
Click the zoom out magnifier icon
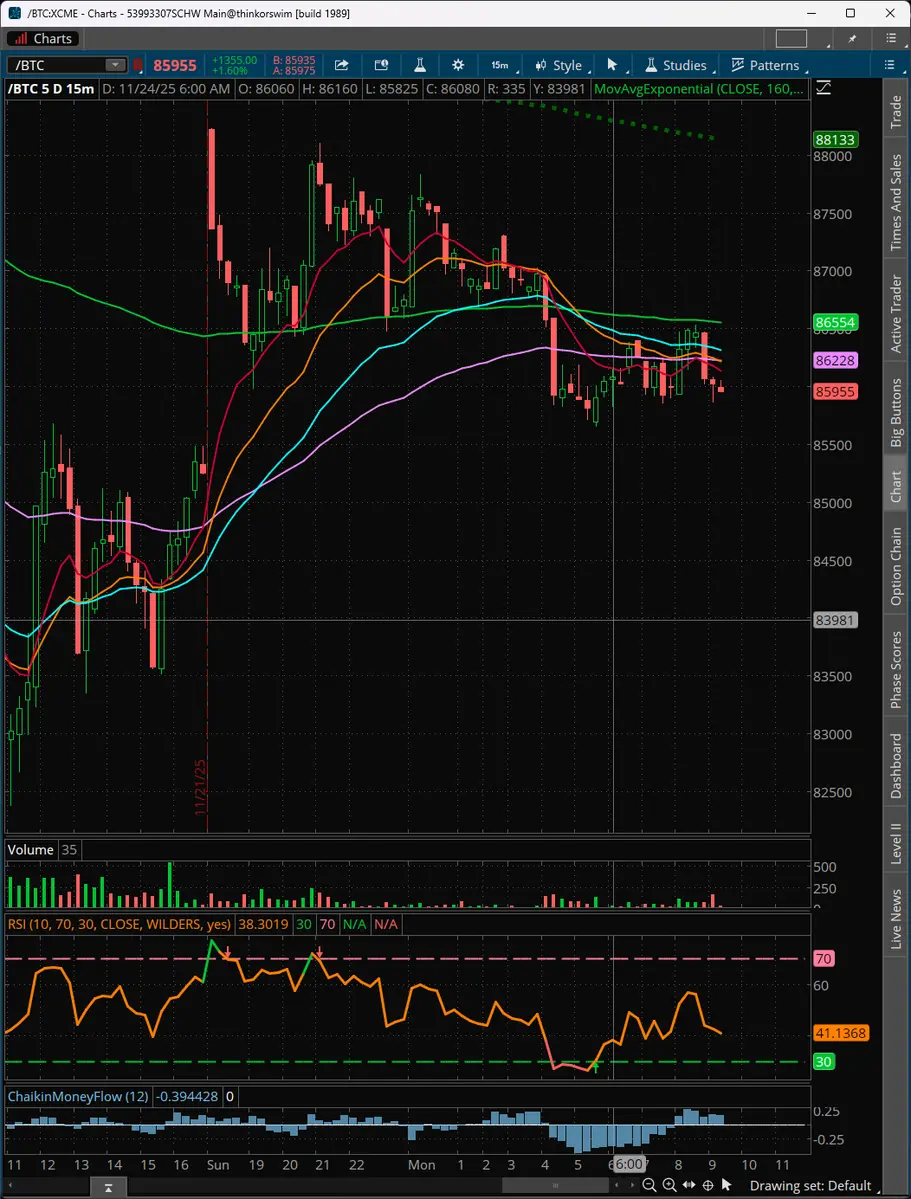pos(649,1185)
